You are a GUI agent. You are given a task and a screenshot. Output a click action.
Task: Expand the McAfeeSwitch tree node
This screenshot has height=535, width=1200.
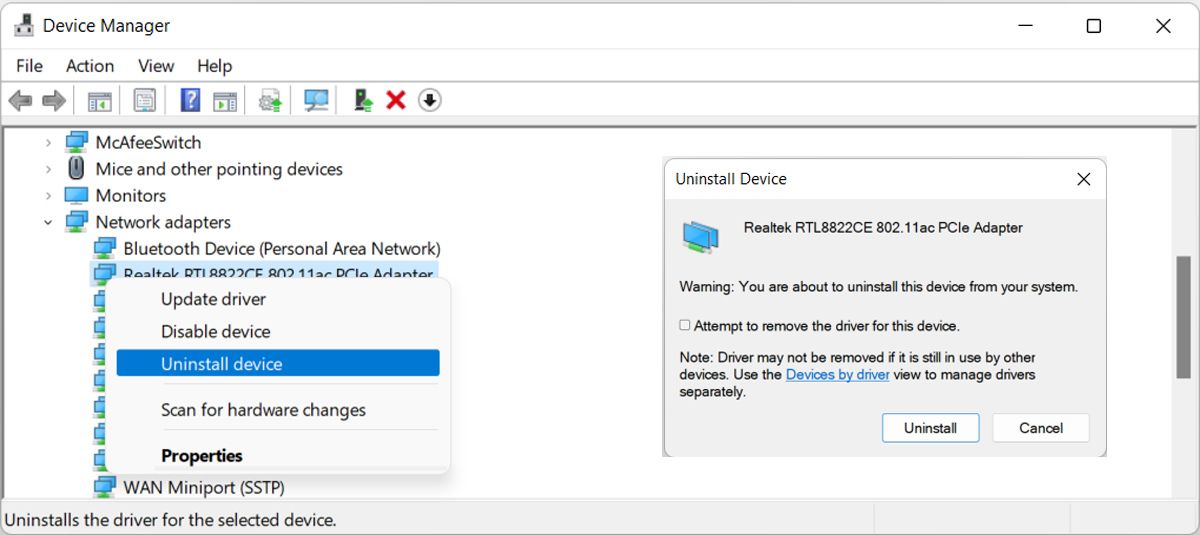point(48,143)
